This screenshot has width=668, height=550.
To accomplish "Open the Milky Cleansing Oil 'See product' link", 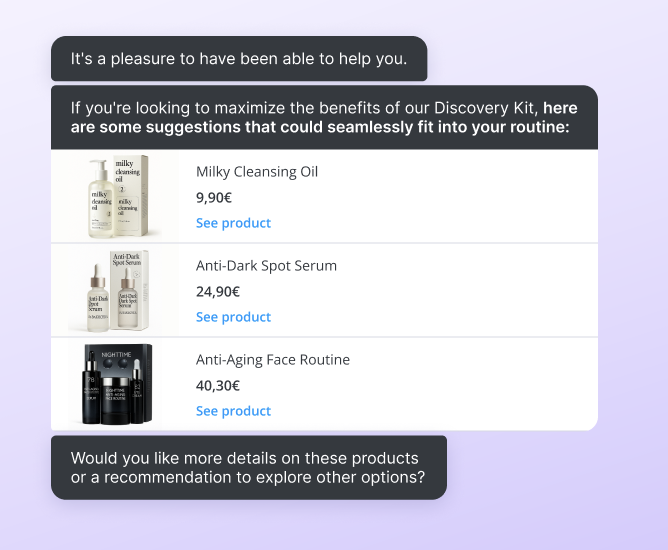I will pos(233,223).
